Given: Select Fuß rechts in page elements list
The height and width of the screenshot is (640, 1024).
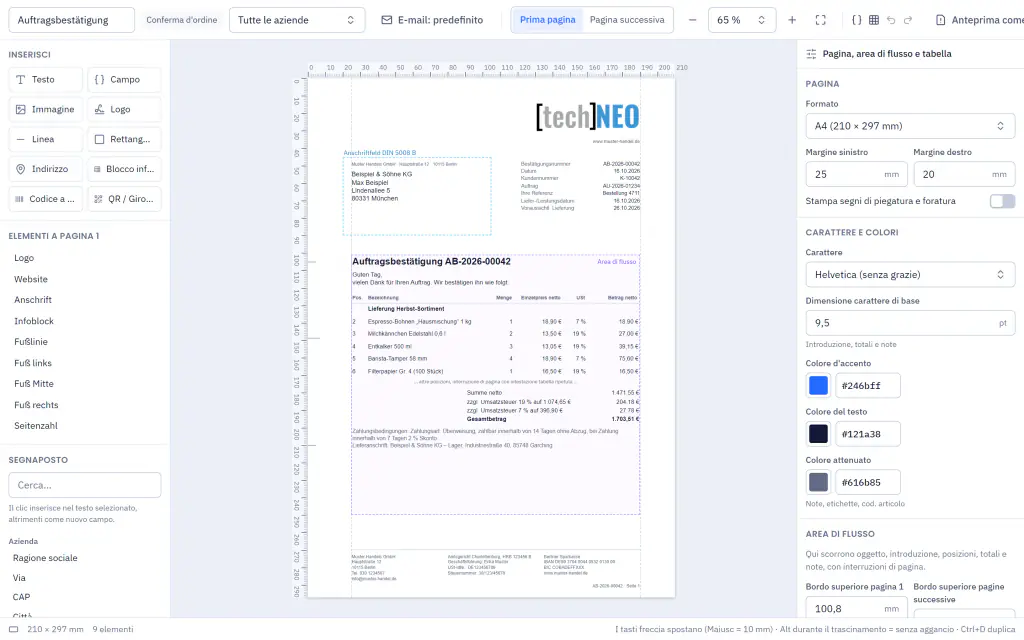Looking at the screenshot, I should pos(36,406).
